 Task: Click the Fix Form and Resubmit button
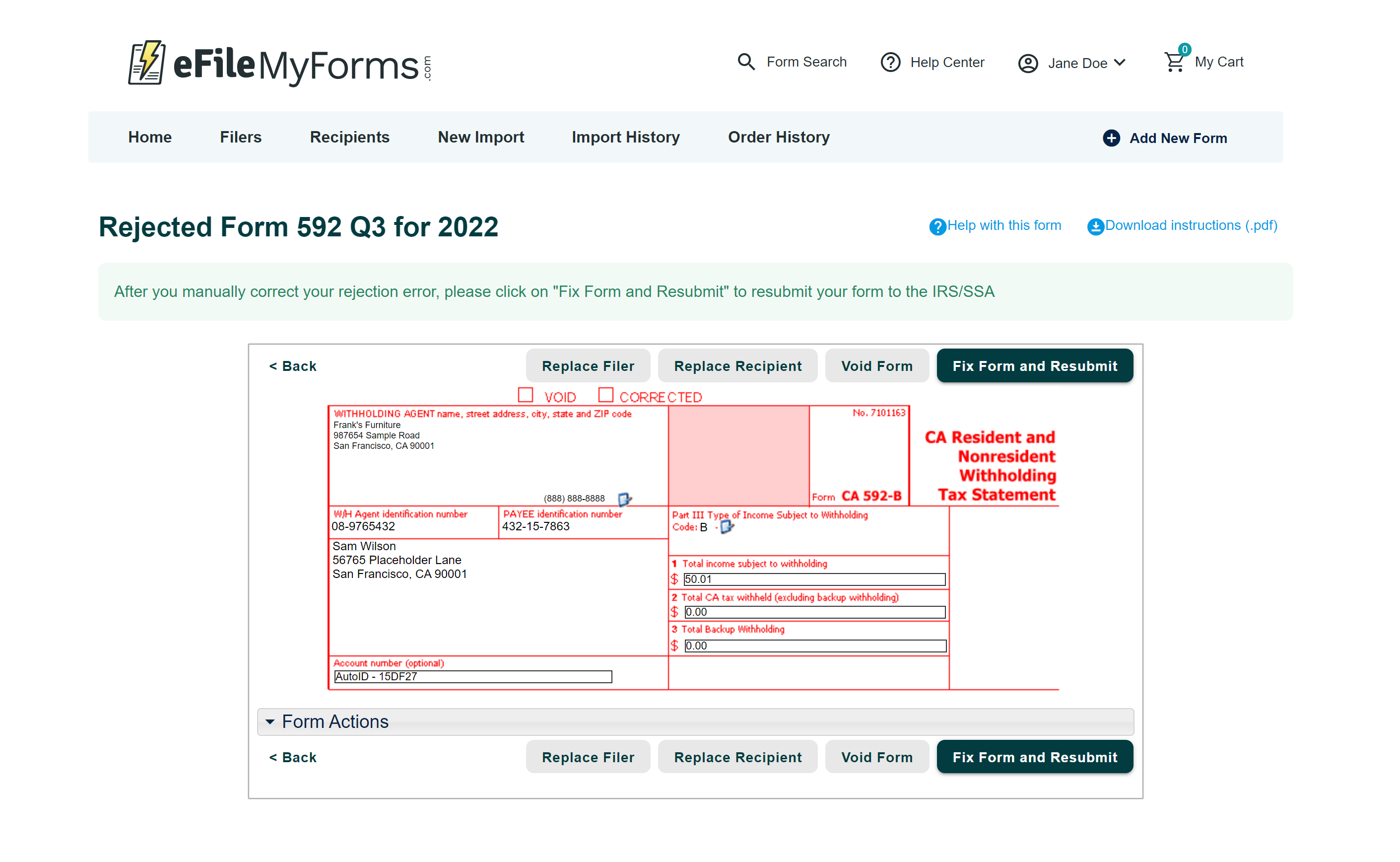tap(1036, 366)
